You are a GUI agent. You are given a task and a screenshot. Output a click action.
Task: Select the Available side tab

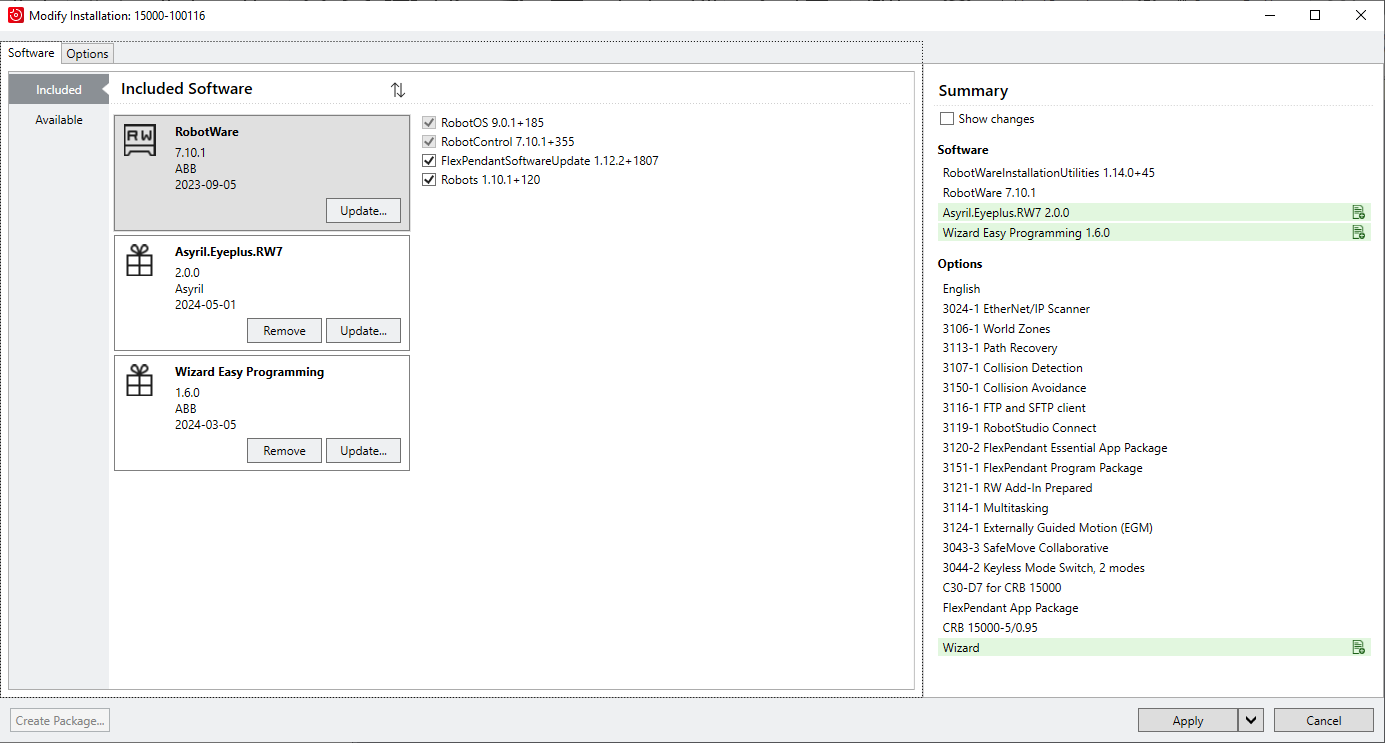click(59, 120)
